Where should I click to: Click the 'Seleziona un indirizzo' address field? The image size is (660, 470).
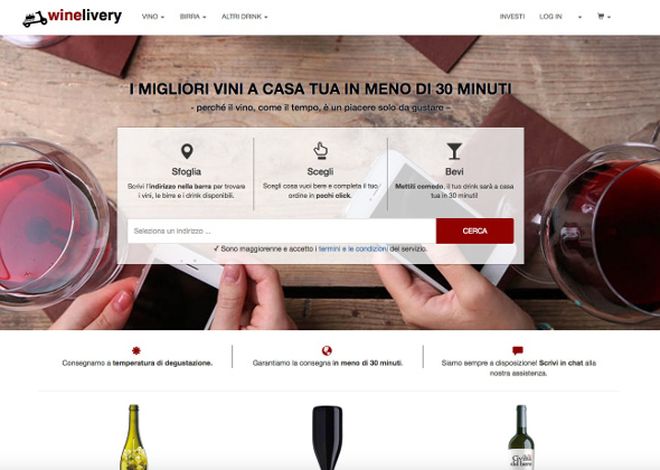point(282,231)
